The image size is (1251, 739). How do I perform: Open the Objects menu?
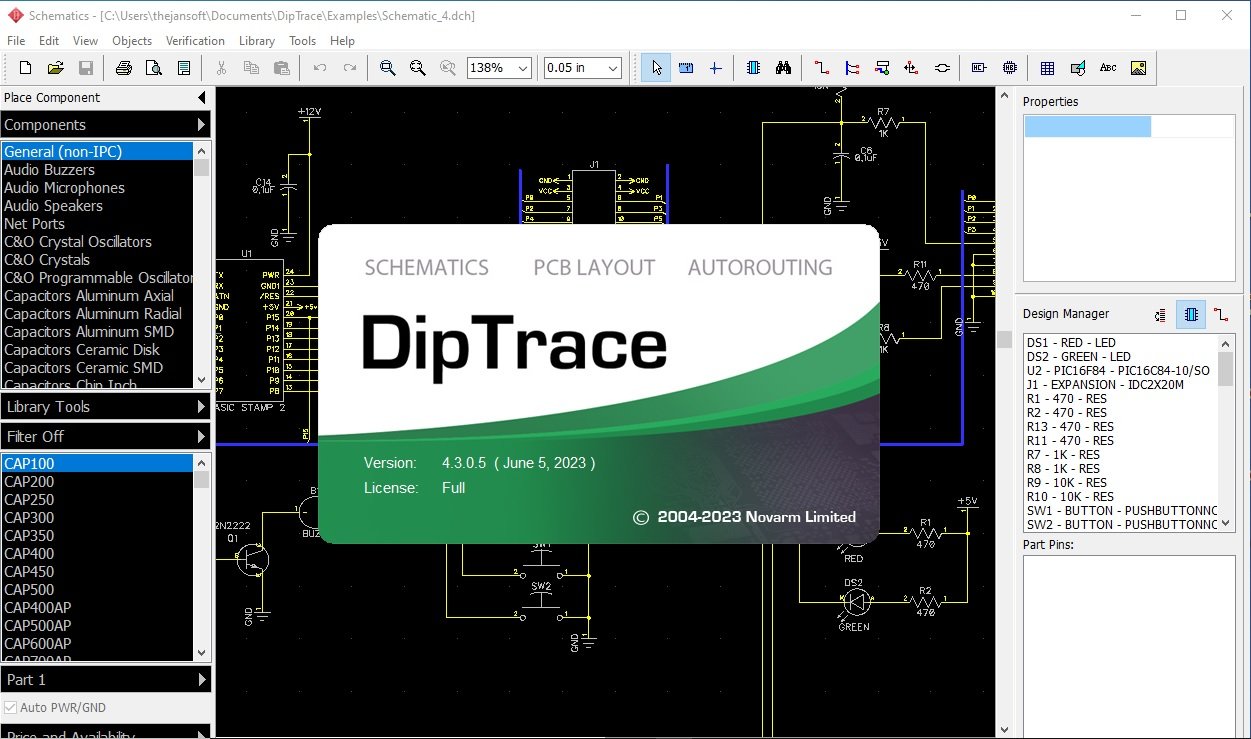pos(132,41)
